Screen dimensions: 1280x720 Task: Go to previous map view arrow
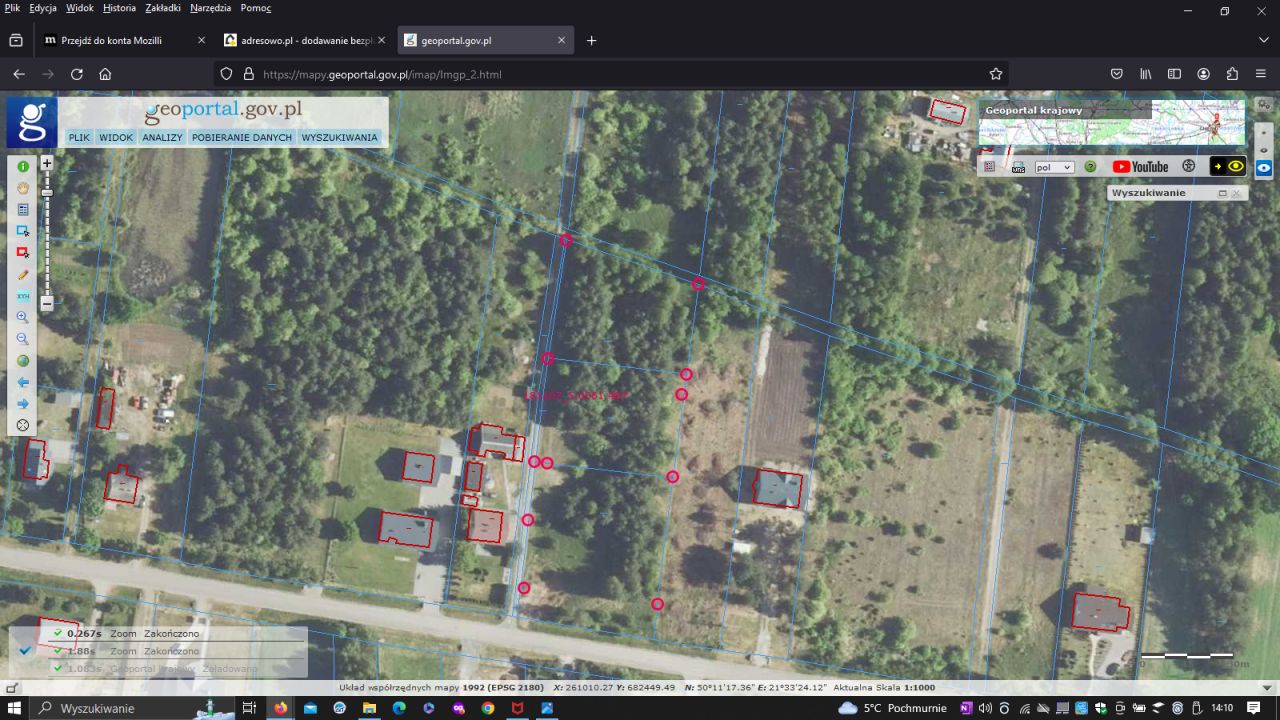22,382
